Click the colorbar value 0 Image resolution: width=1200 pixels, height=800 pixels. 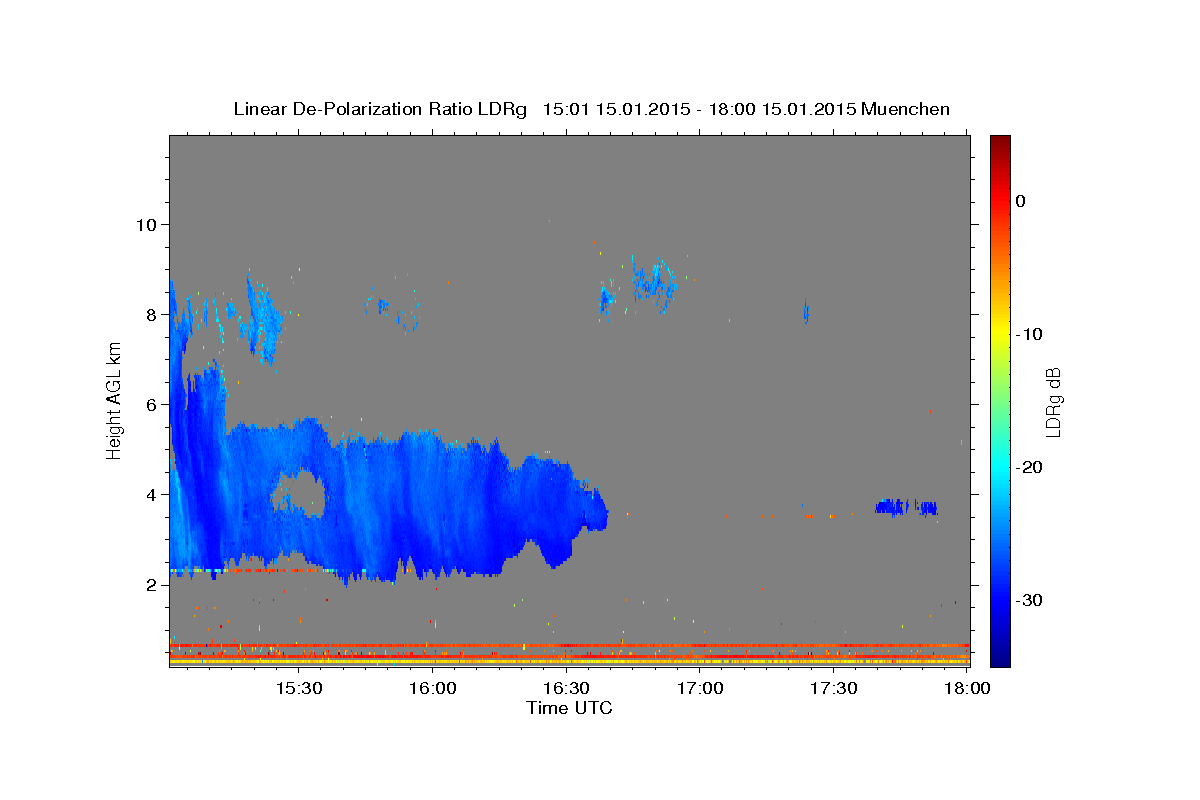(x=1020, y=201)
